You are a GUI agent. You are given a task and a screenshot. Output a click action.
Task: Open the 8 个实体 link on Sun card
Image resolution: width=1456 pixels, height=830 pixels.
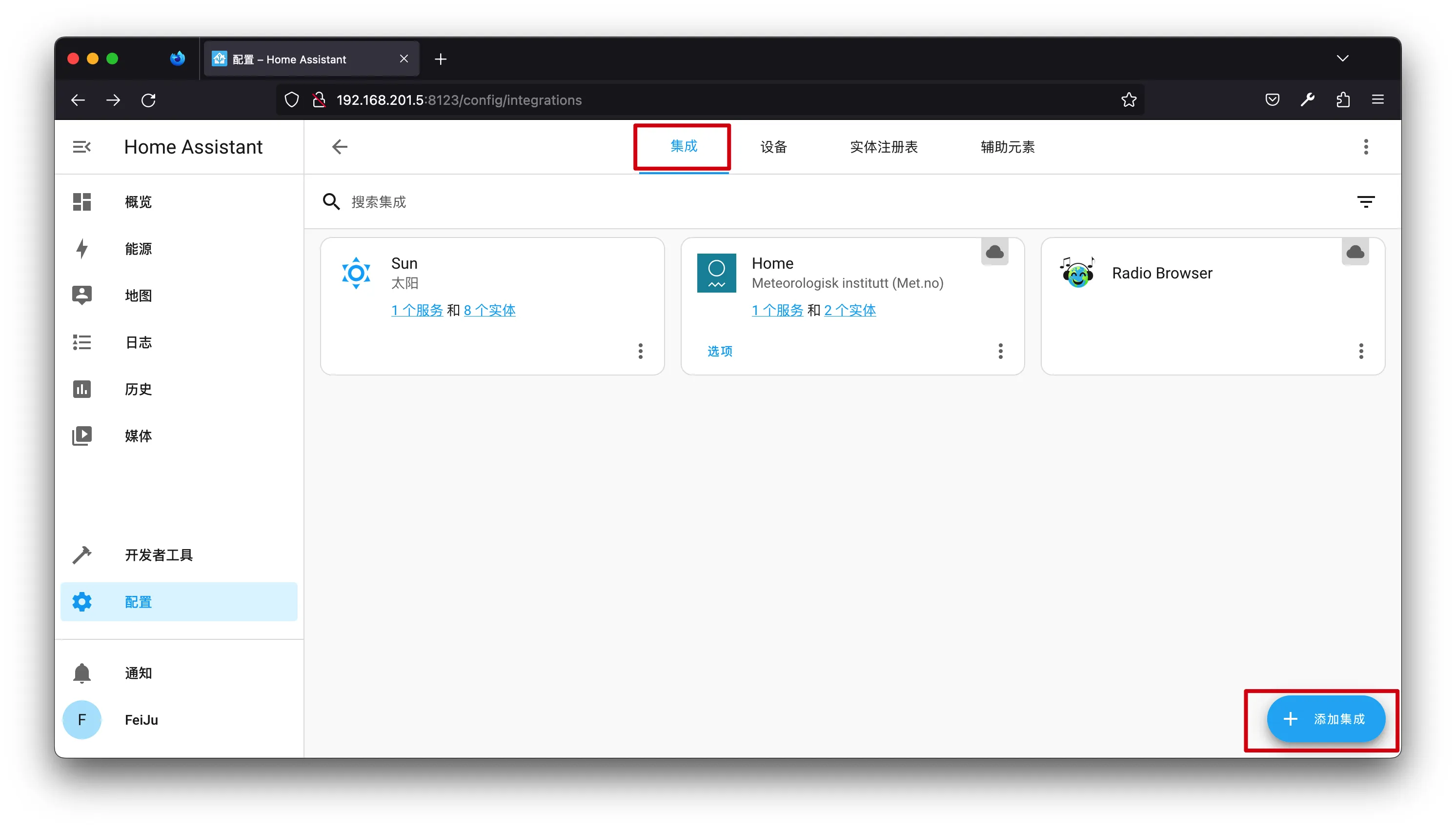click(489, 310)
